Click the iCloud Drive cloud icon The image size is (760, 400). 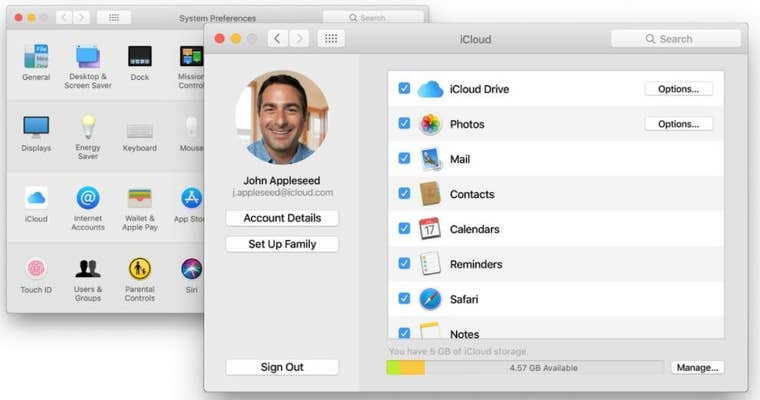(x=430, y=89)
